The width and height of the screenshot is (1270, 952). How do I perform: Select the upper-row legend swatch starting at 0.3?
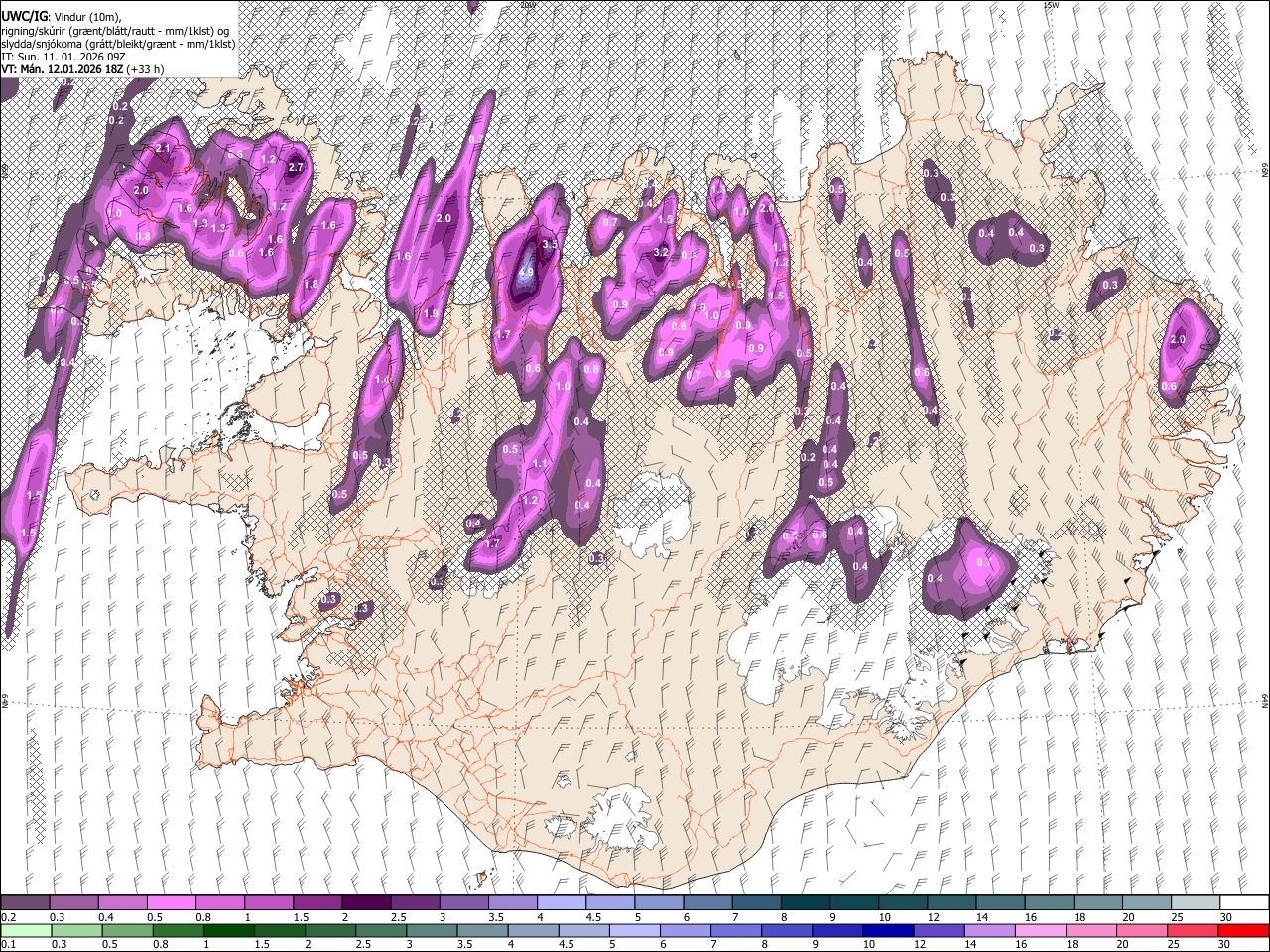(x=73, y=903)
